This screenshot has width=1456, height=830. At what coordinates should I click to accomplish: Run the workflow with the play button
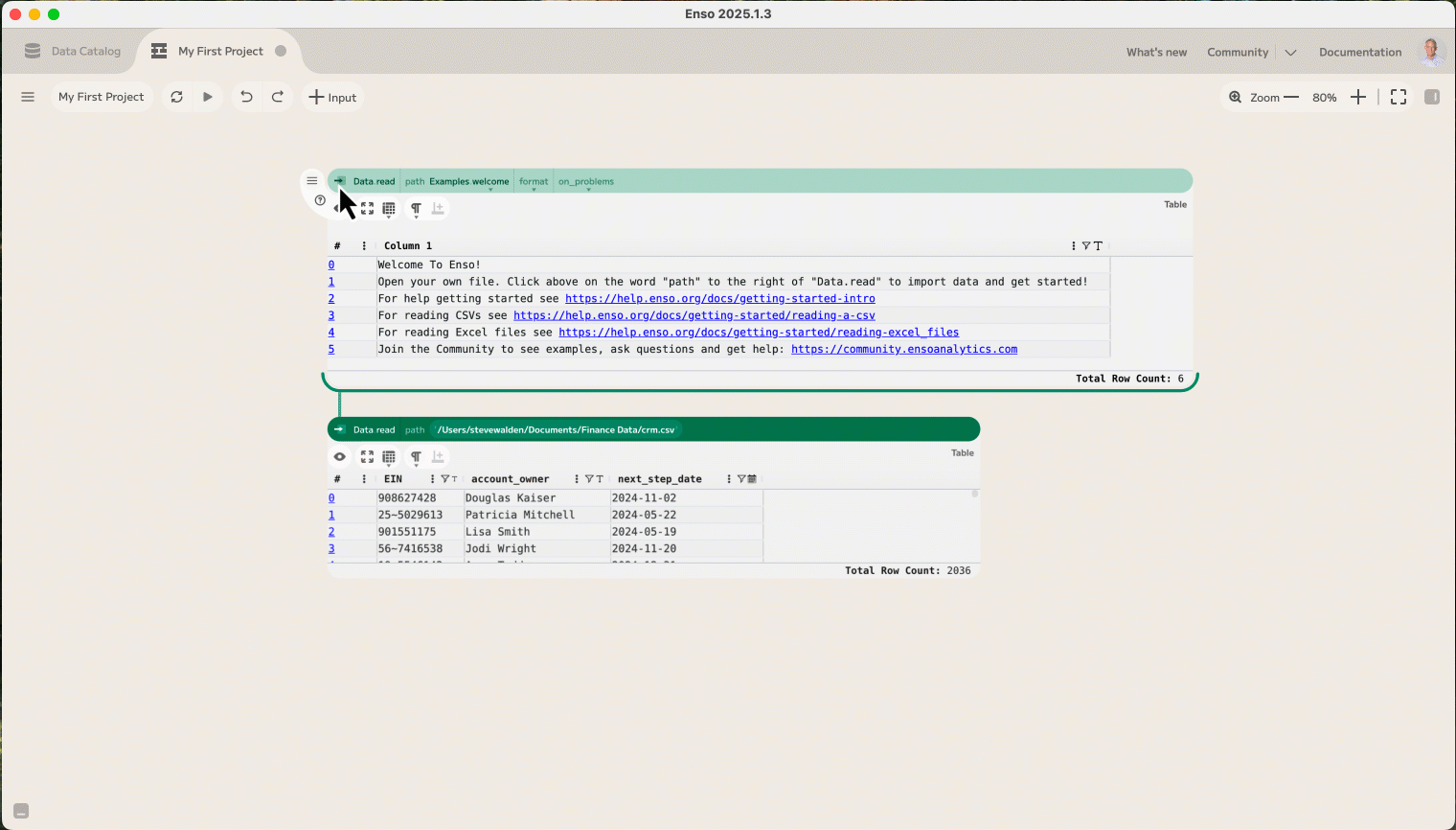(208, 97)
